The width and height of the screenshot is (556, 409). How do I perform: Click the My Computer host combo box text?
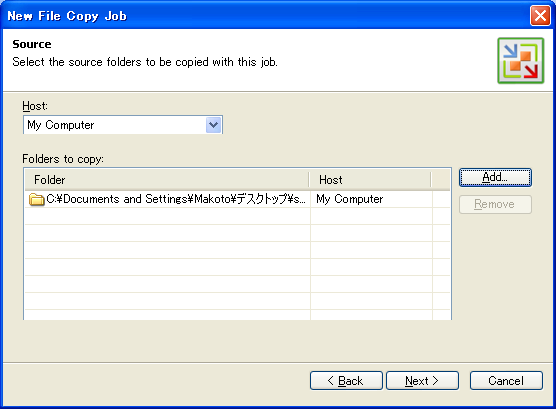61,125
